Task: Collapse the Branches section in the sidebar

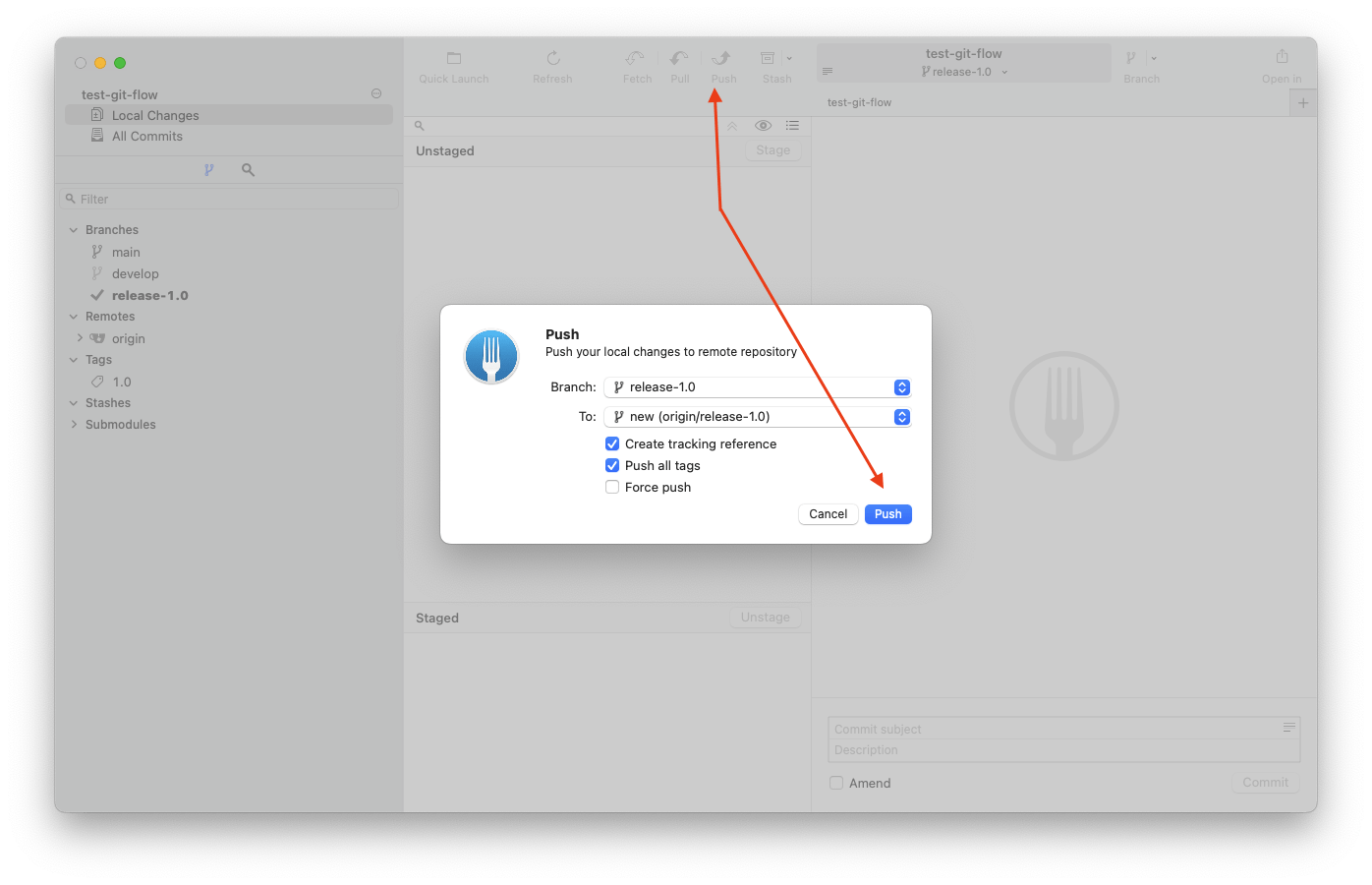Action: click(x=73, y=229)
